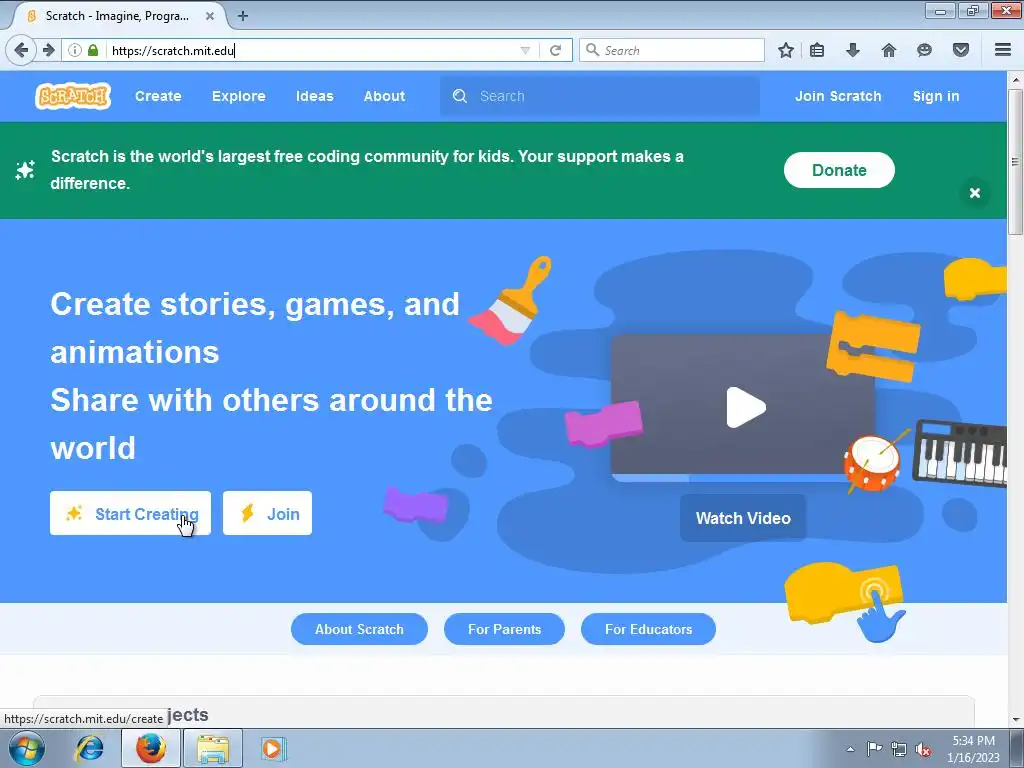The height and width of the screenshot is (768, 1024).
Task: Open the Ideas menu item
Action: pos(314,96)
